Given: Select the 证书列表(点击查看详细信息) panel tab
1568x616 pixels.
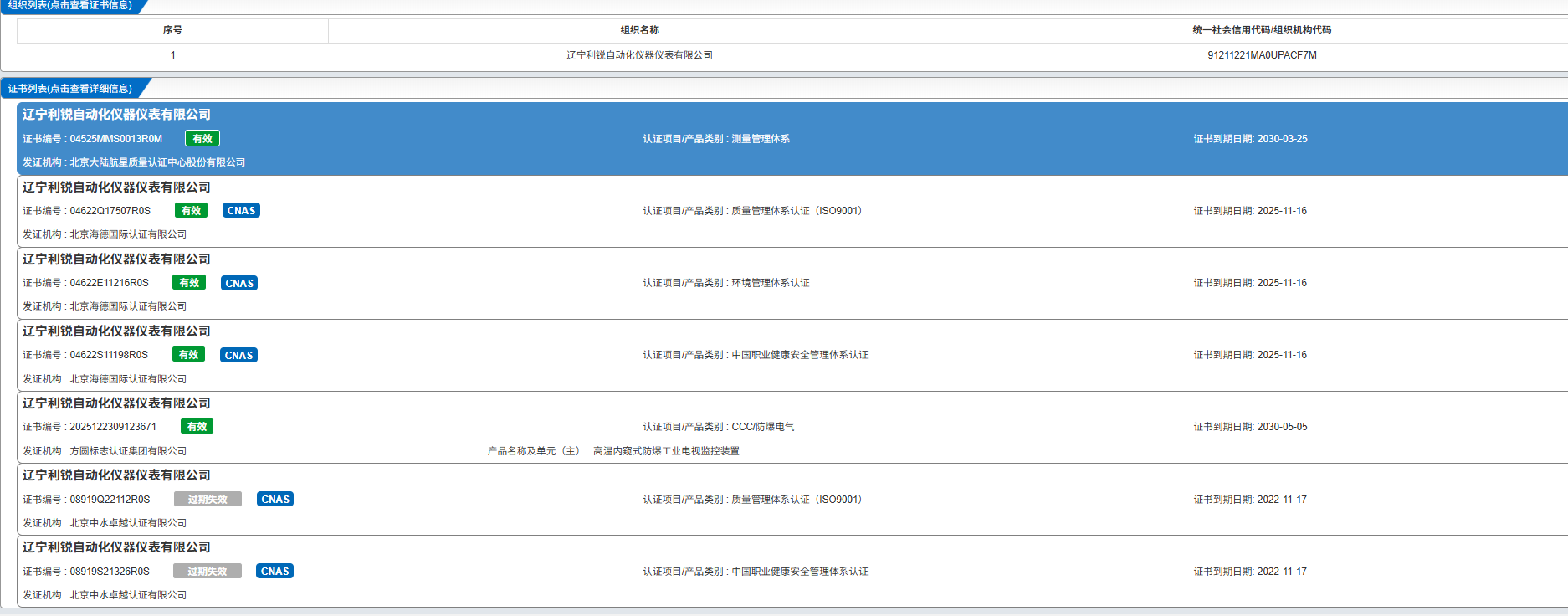Looking at the screenshot, I should 70,89.
